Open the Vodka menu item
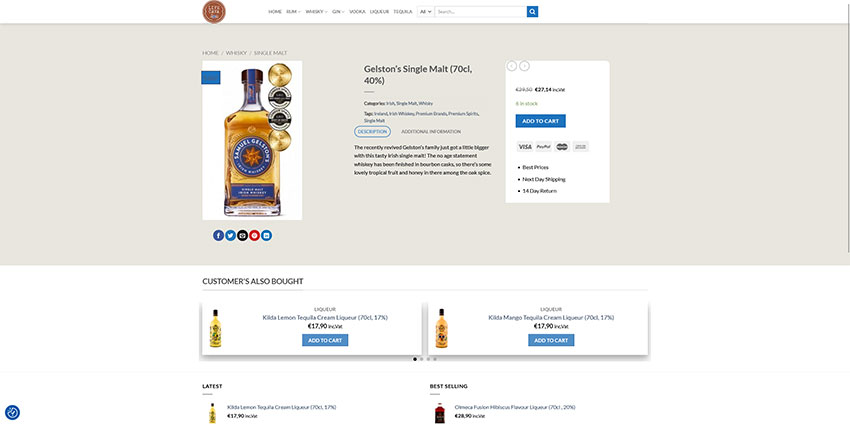 pos(357,12)
